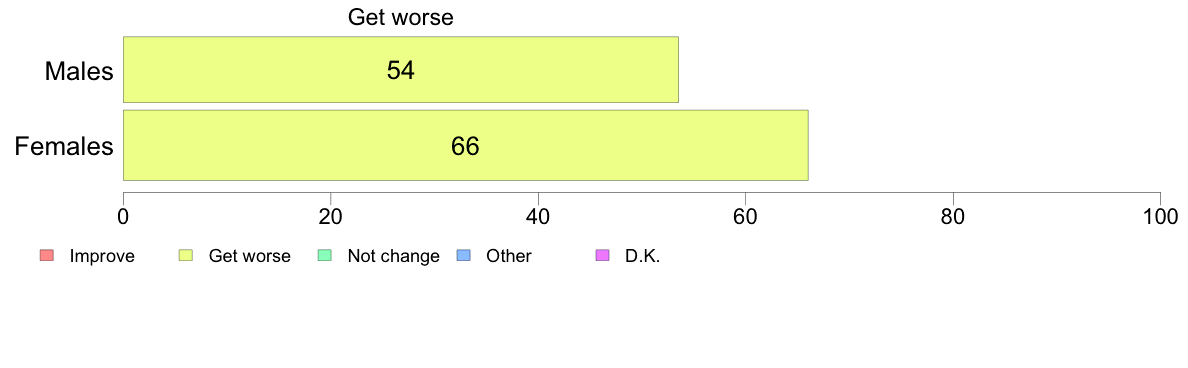Select the Not change legend label
The width and height of the screenshot is (1188, 368).
(393, 256)
